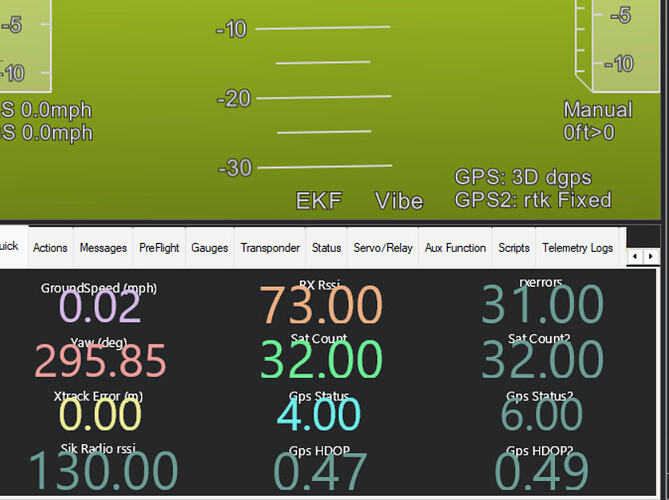Open the Servo/Relay tab
Screen dimensions: 669x500
click(382, 248)
